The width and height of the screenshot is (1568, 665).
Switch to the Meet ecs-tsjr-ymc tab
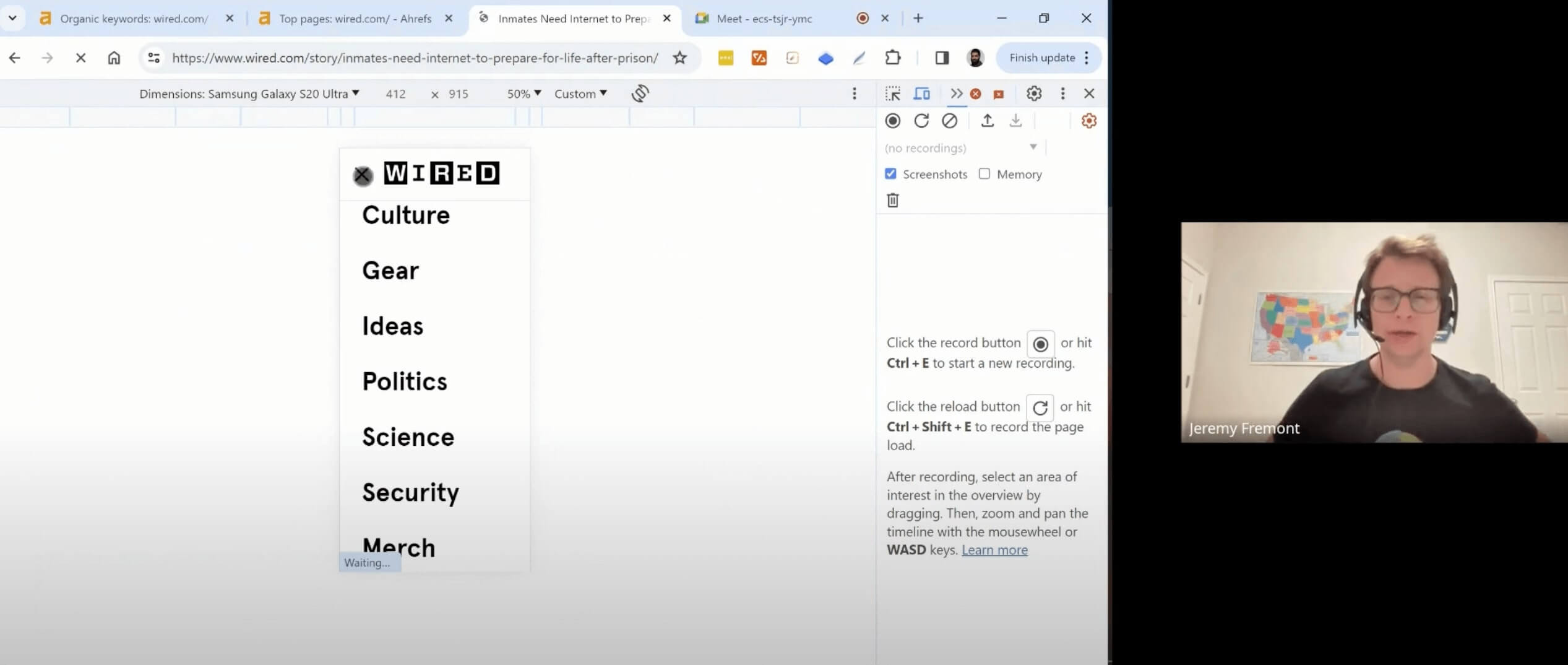[x=764, y=19]
